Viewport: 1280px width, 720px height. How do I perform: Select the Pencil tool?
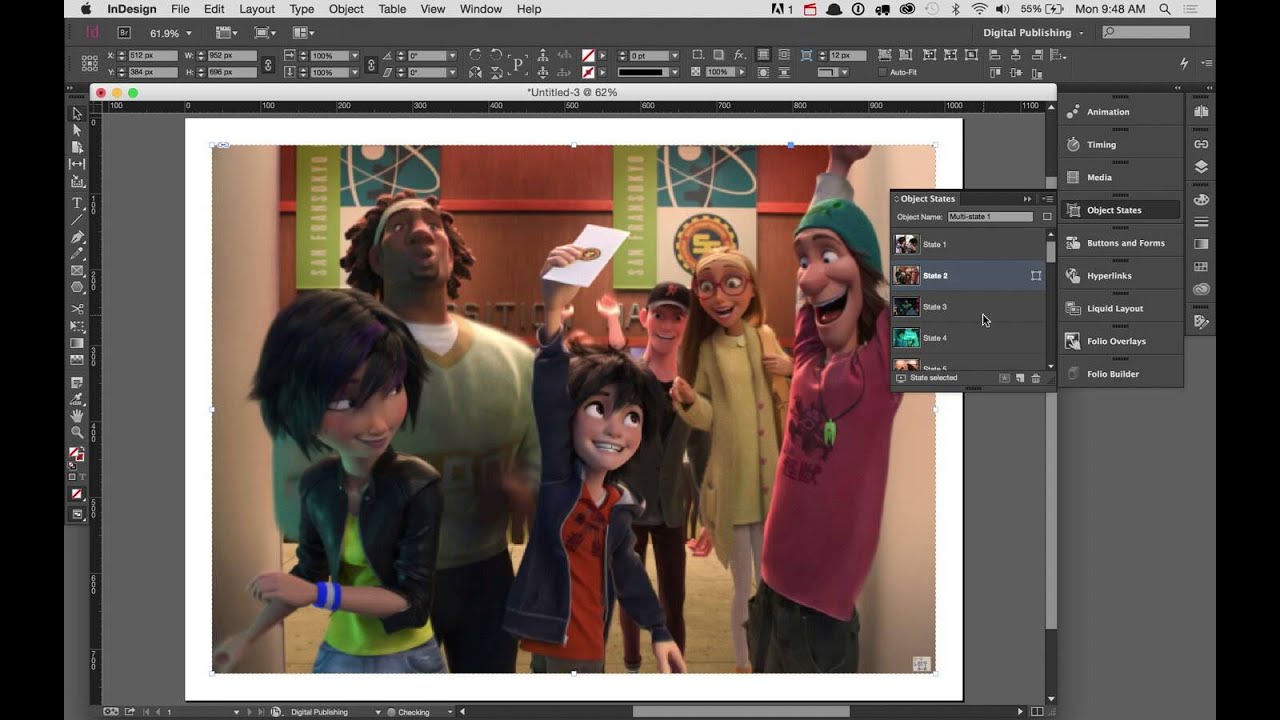click(x=77, y=254)
